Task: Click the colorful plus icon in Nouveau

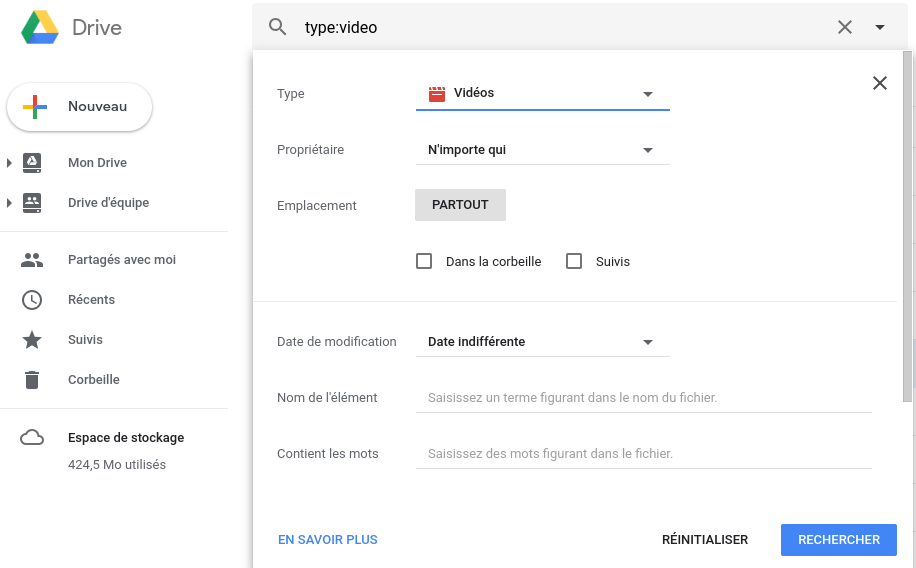Action: pos(35,106)
